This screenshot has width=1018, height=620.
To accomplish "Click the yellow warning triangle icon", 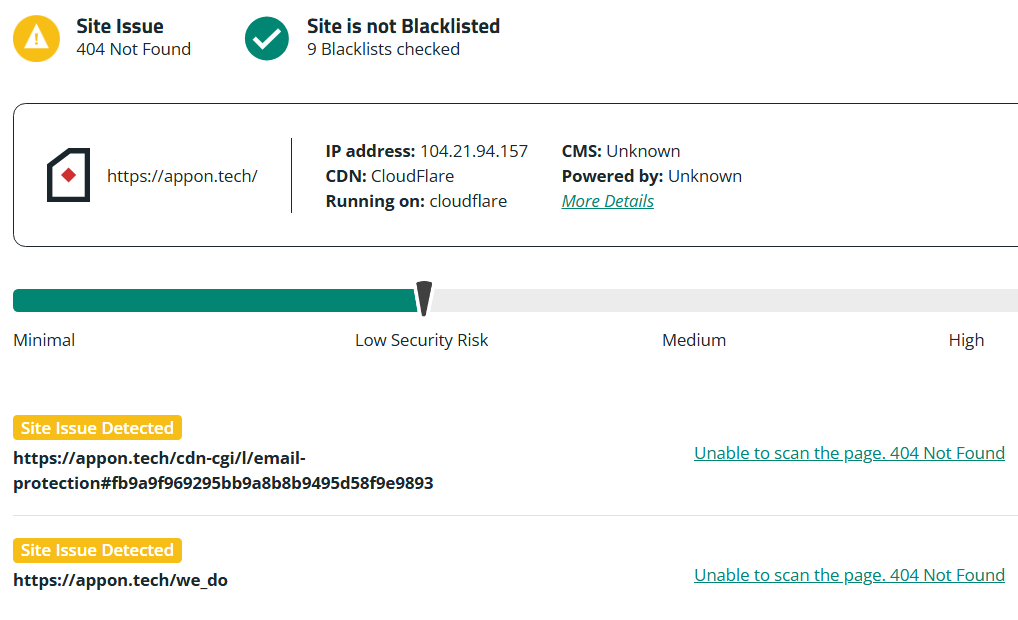I will [x=37, y=38].
